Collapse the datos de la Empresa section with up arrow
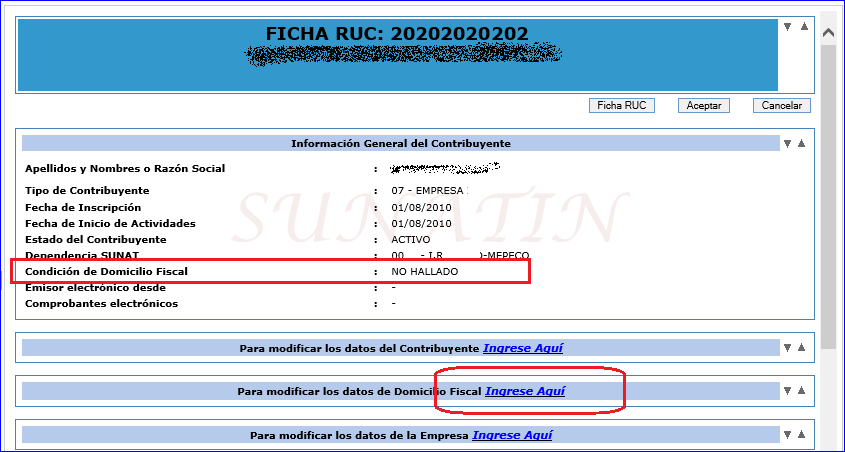Viewport: 845px width, 452px height. coord(801,435)
